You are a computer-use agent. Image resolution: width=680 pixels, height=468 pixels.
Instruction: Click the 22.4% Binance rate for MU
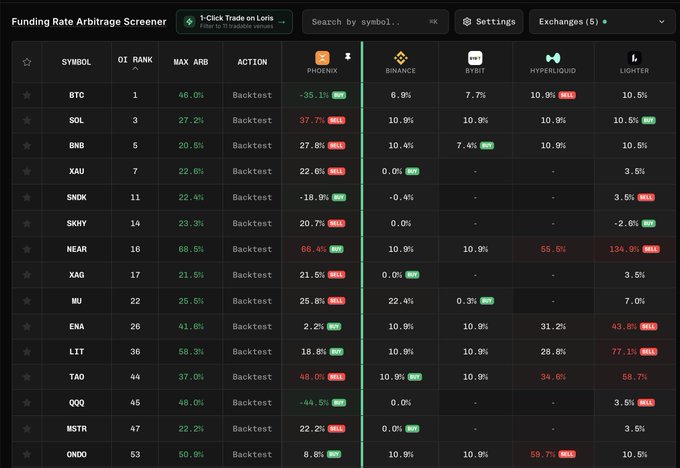400,301
